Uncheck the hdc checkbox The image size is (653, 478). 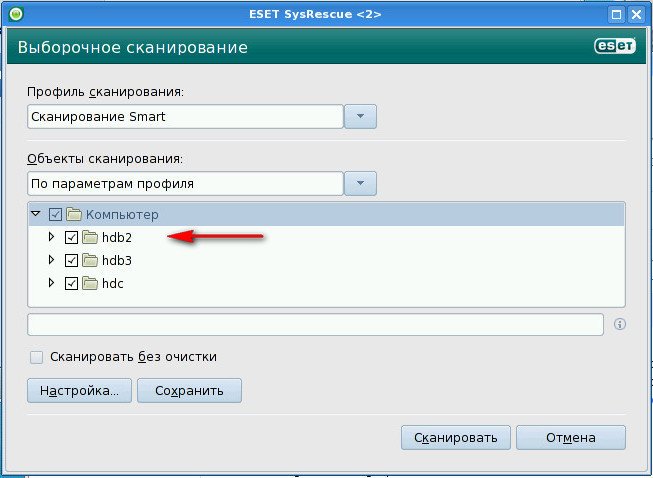[72, 284]
